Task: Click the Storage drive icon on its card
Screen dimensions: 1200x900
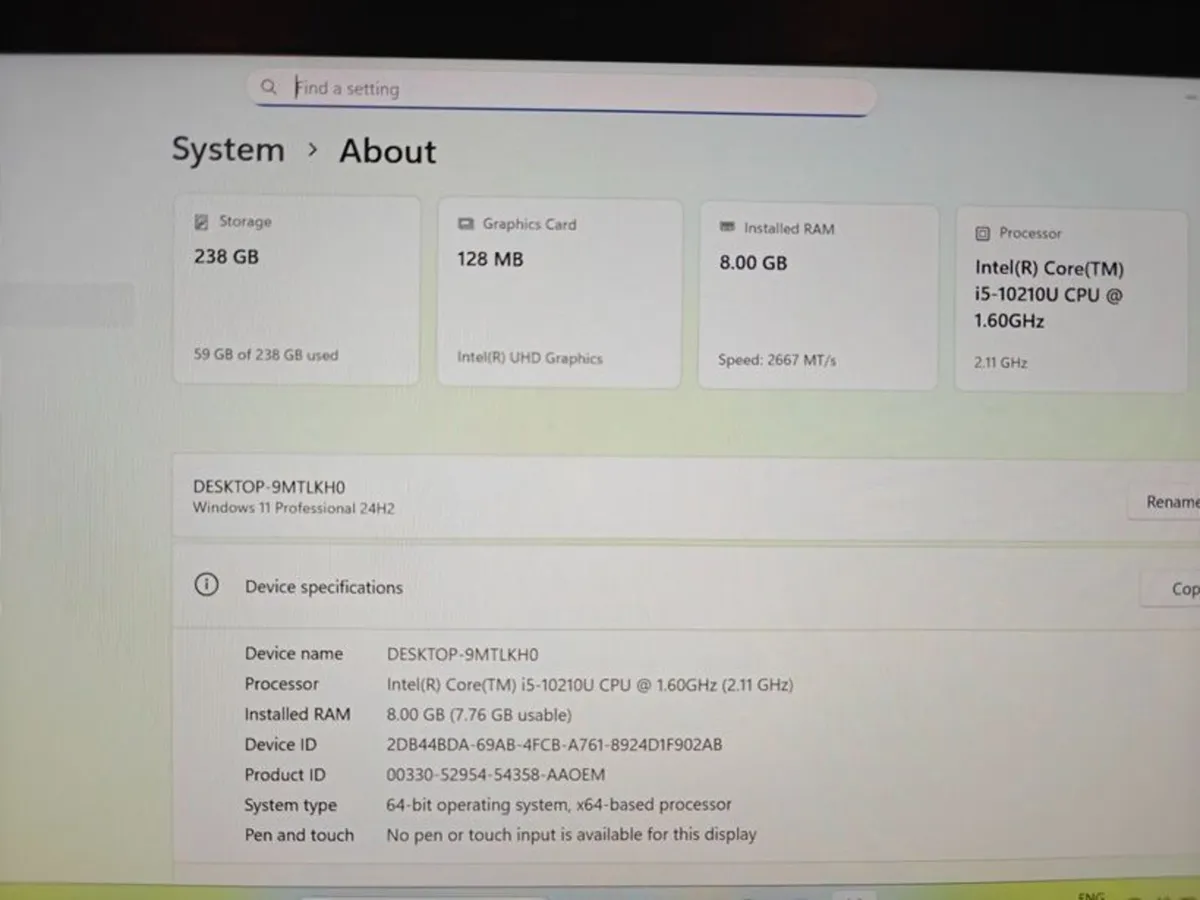Action: (203, 221)
